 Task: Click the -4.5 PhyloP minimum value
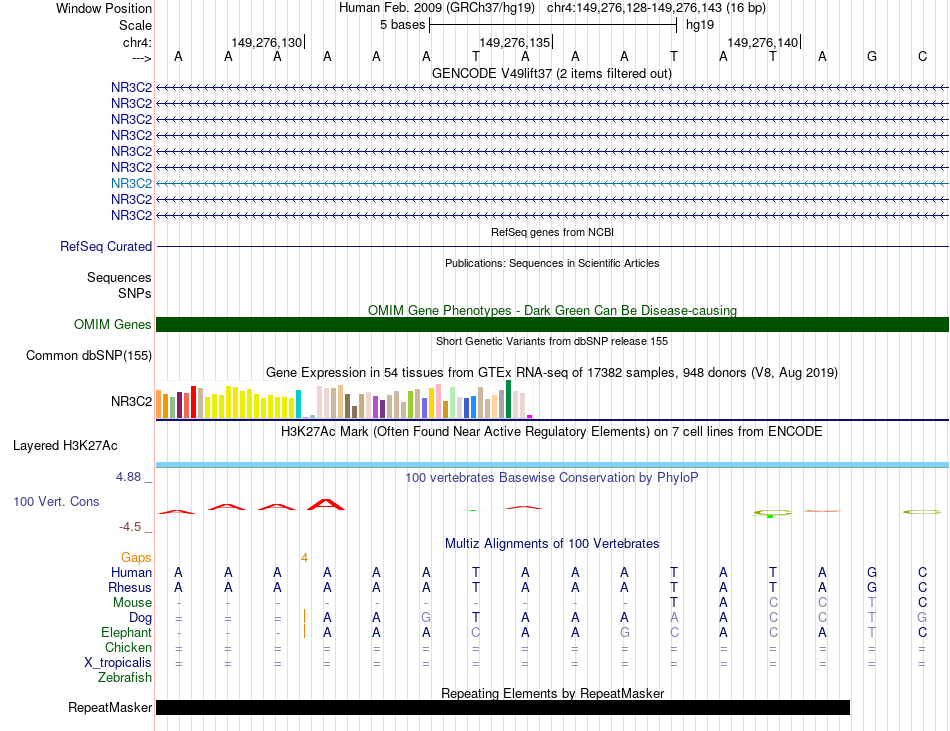point(130,527)
